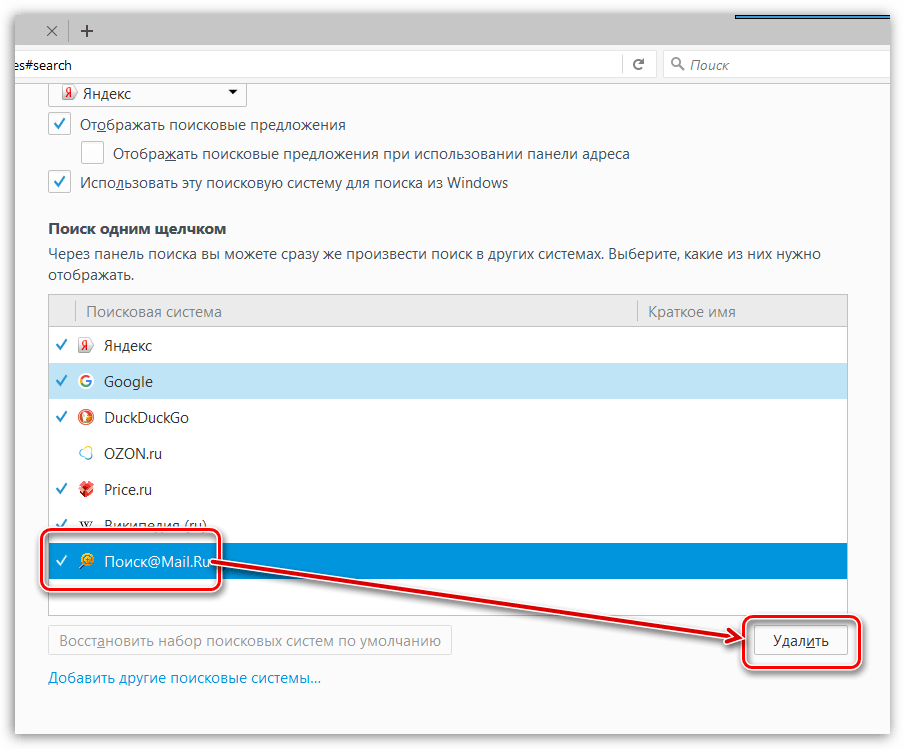Click the OZON.ru icon in the list
905x749 pixels.
tap(86, 453)
